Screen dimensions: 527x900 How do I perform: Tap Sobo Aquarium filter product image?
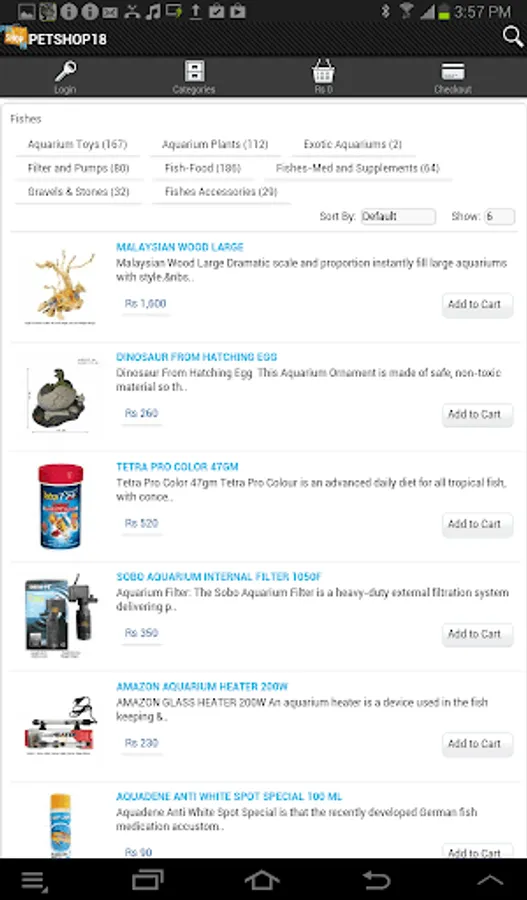point(61,616)
